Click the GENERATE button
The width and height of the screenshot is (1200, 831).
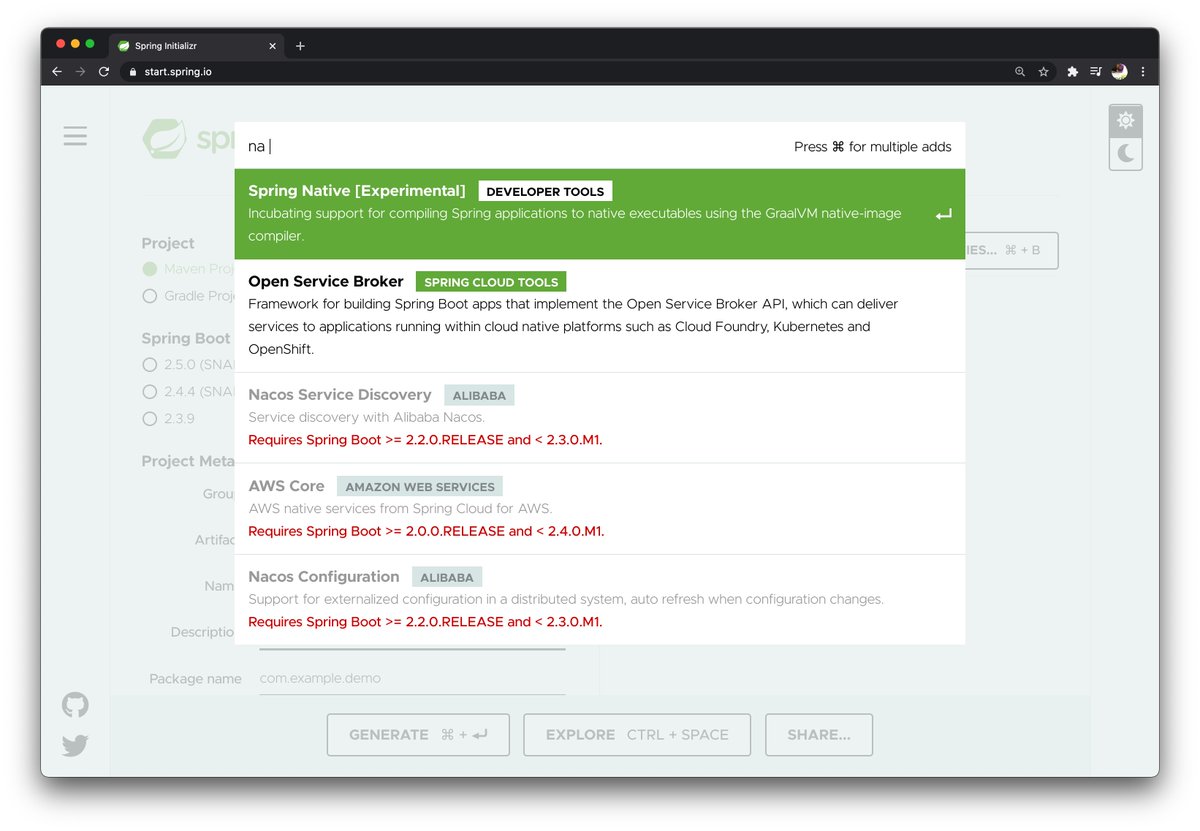pos(418,735)
